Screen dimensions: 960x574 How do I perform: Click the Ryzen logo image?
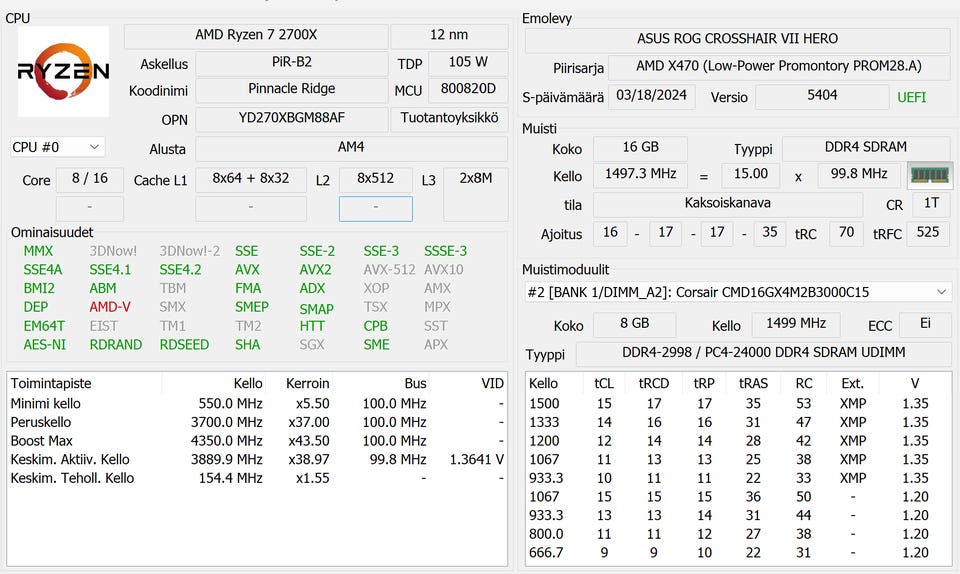tap(64, 72)
